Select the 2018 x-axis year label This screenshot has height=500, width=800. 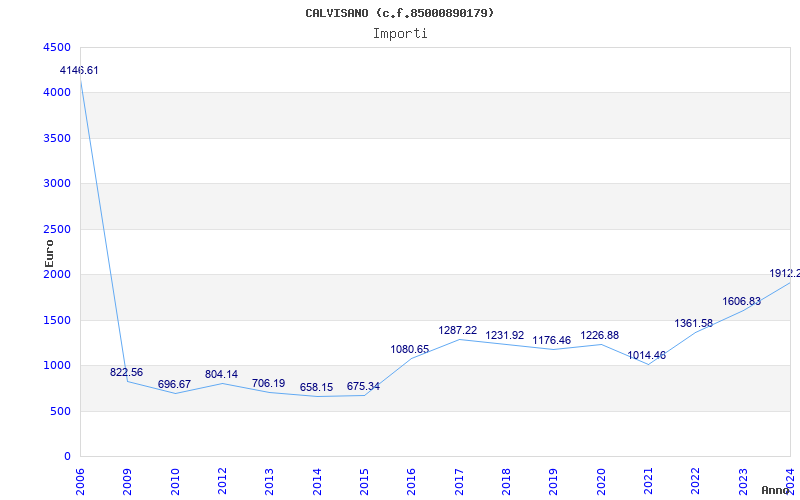506,481
